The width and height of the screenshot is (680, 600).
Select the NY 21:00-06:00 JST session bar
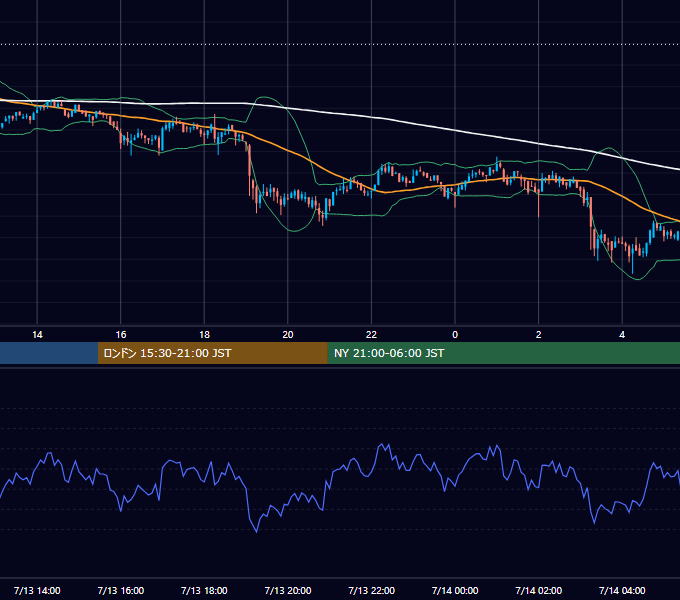[503, 353]
